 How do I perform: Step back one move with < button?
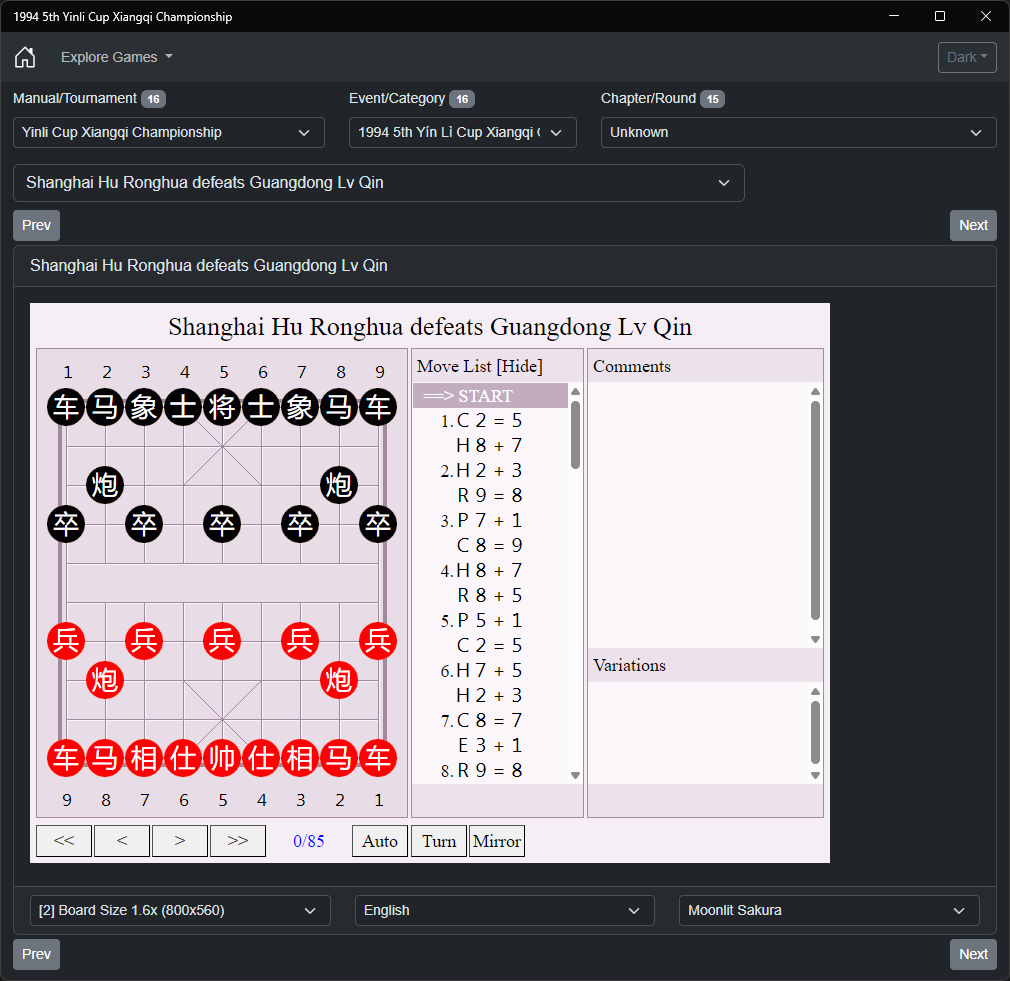tap(122, 841)
